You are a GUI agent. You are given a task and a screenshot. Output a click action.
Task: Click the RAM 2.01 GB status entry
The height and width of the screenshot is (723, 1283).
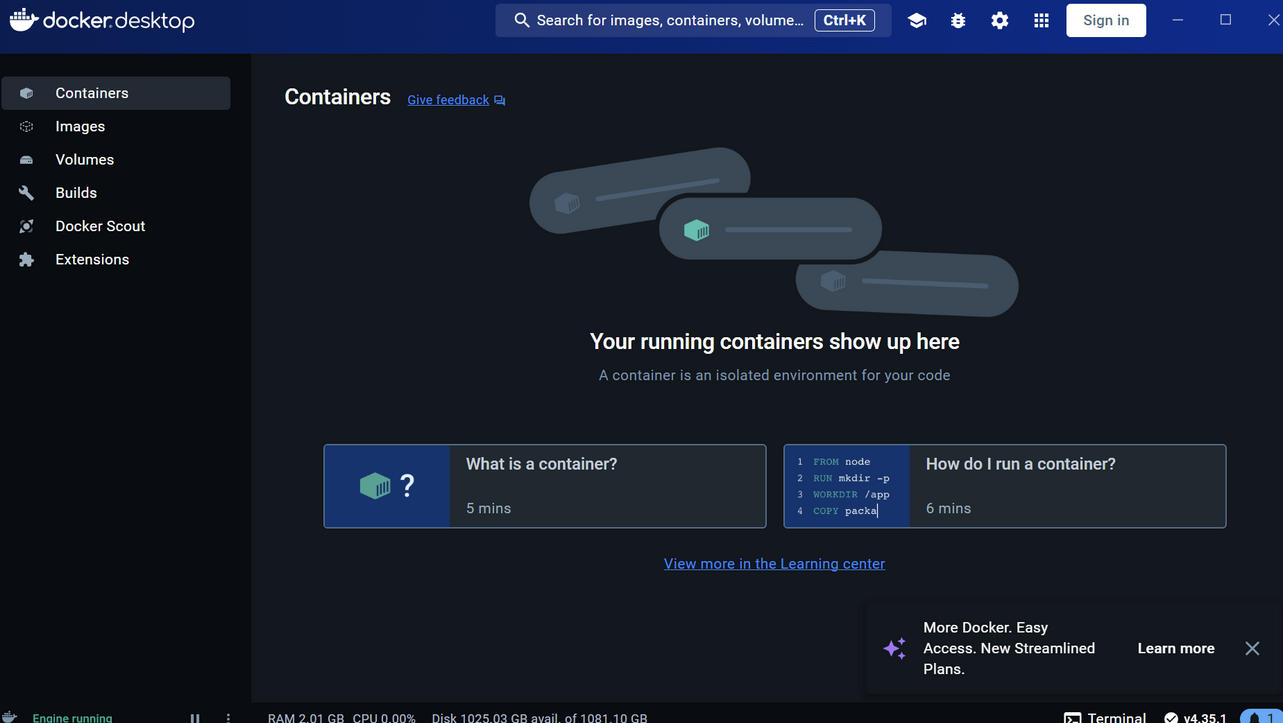coord(306,718)
